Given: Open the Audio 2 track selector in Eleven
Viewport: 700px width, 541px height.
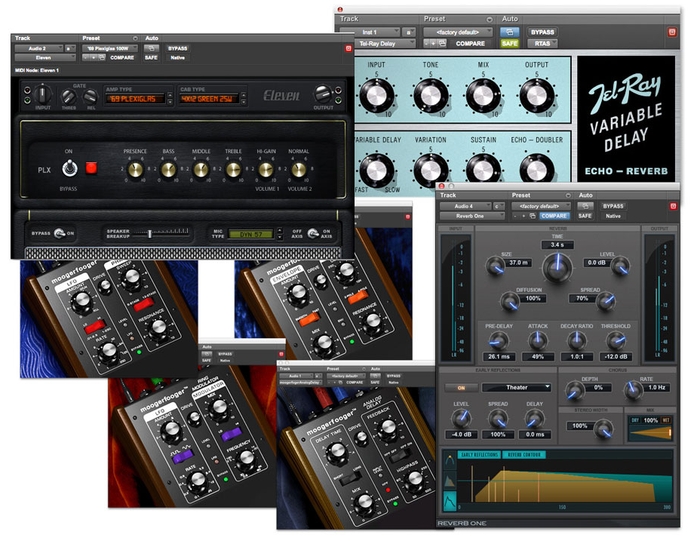Looking at the screenshot, I should pyautogui.click(x=39, y=48).
